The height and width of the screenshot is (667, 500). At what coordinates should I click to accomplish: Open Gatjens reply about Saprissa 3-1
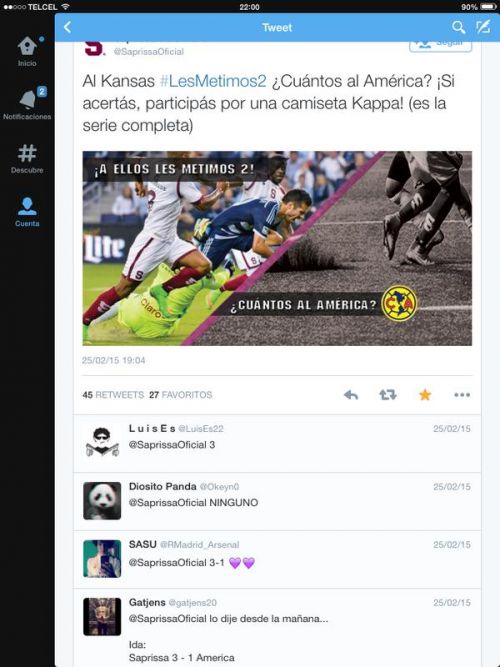(x=277, y=628)
